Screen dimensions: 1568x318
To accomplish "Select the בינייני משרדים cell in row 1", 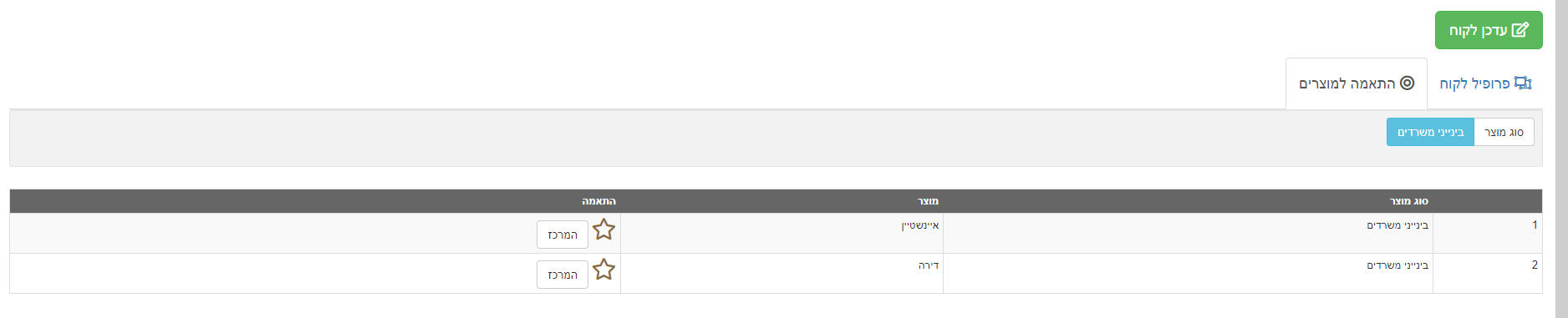I will tap(1188, 234).
